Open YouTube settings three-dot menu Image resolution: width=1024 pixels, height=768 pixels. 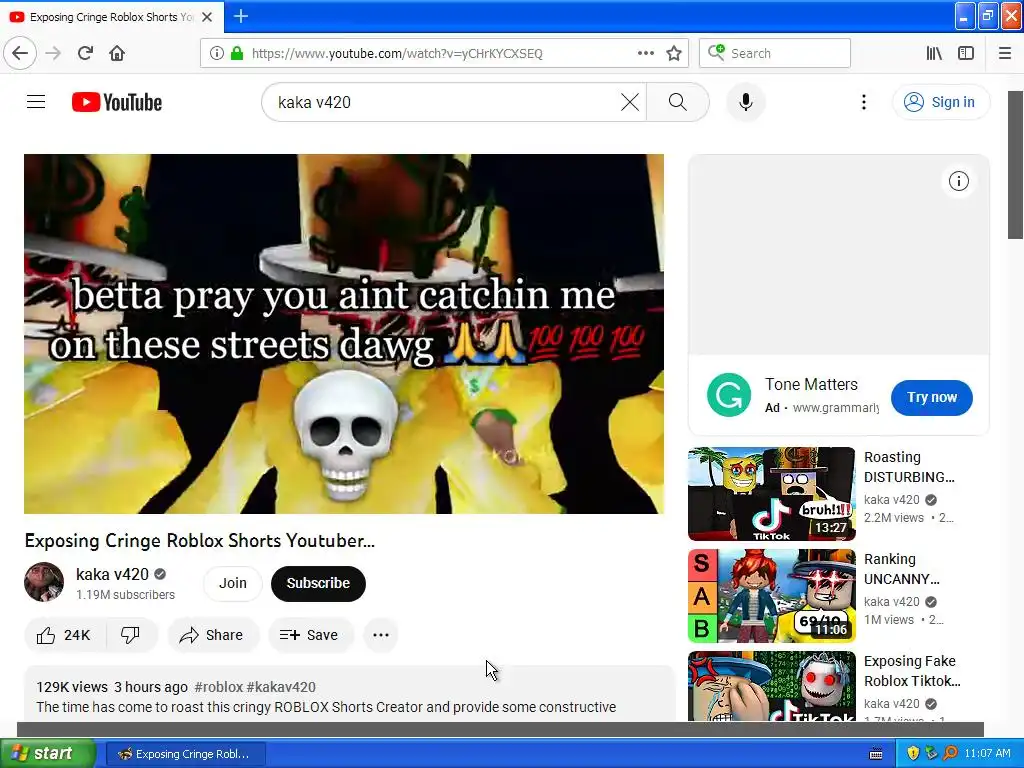[x=863, y=102]
